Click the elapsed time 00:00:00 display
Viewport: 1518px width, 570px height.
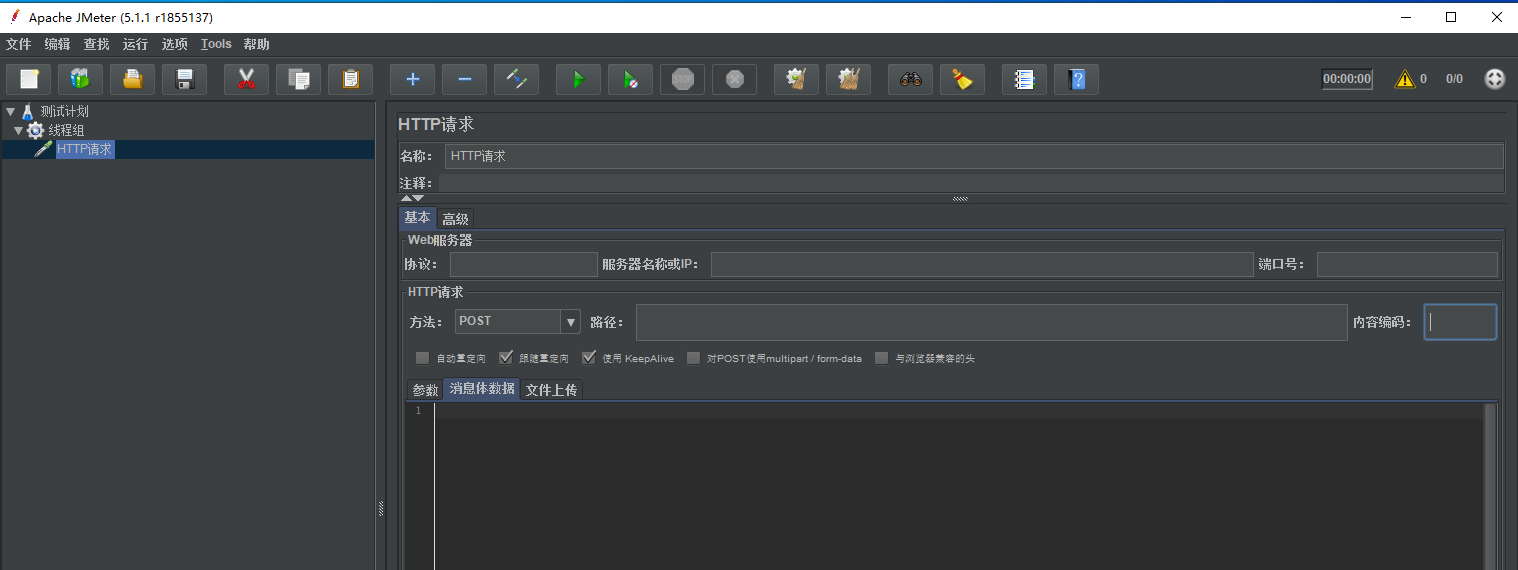tap(1347, 79)
